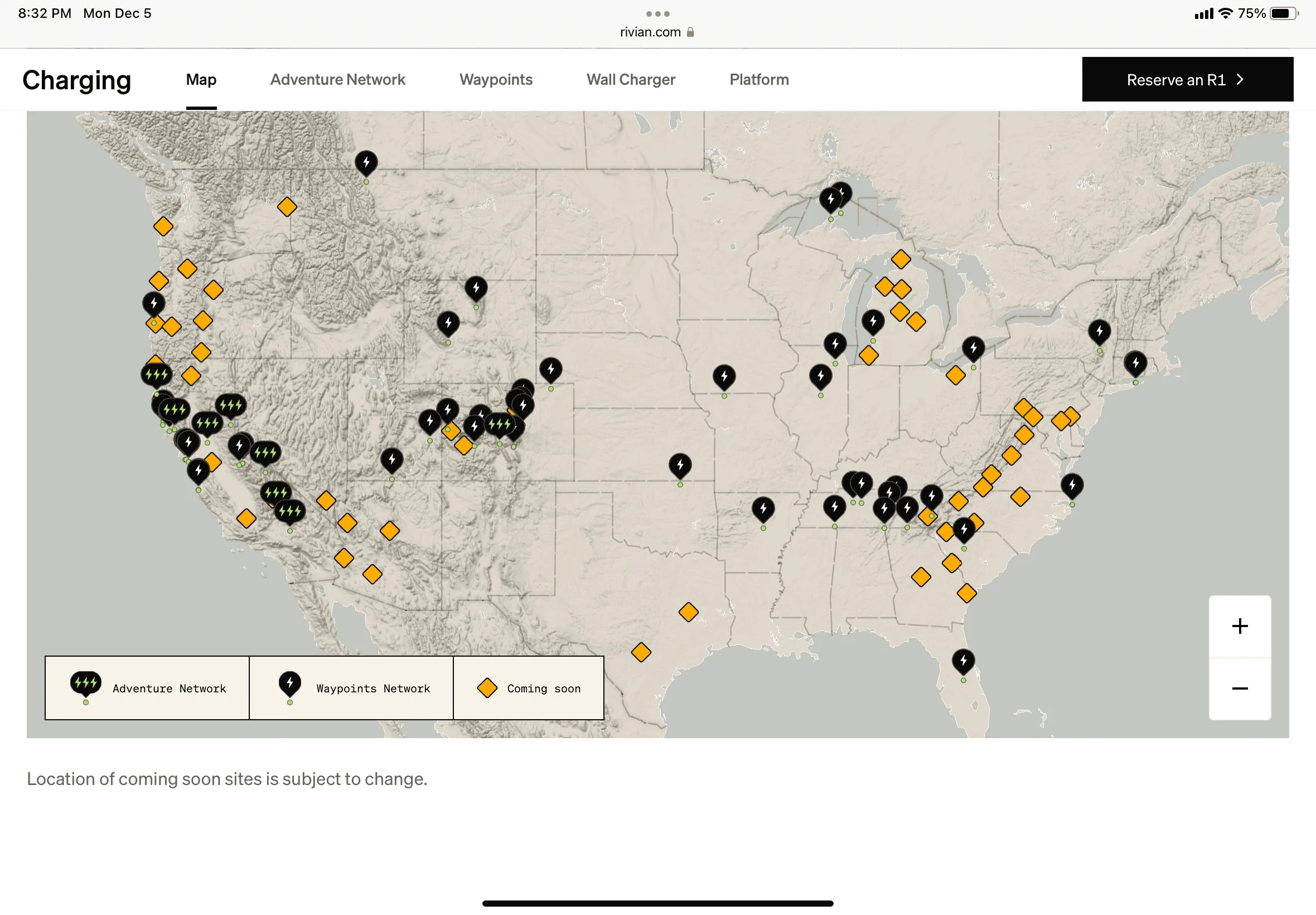Select the Adventure Network pin near Los Angeles

tap(290, 512)
